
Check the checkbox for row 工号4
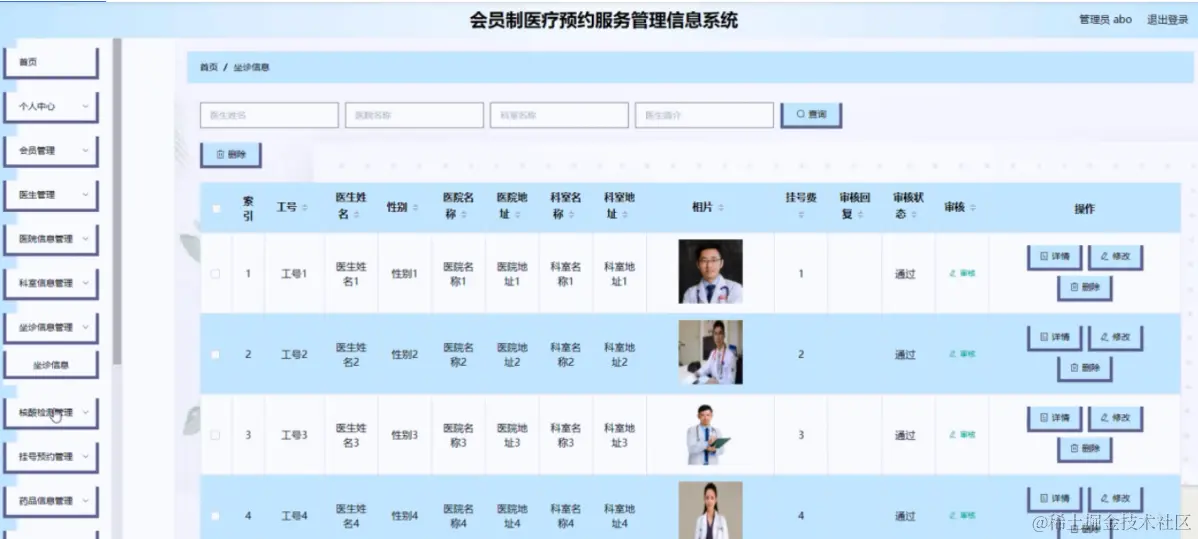215,515
